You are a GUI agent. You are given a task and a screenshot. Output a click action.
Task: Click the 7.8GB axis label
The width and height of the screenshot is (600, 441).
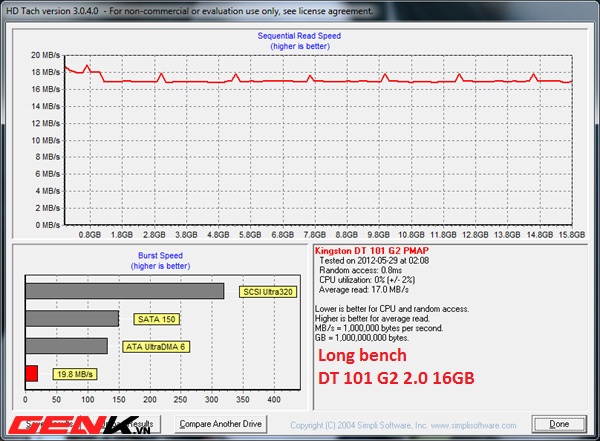(315, 235)
